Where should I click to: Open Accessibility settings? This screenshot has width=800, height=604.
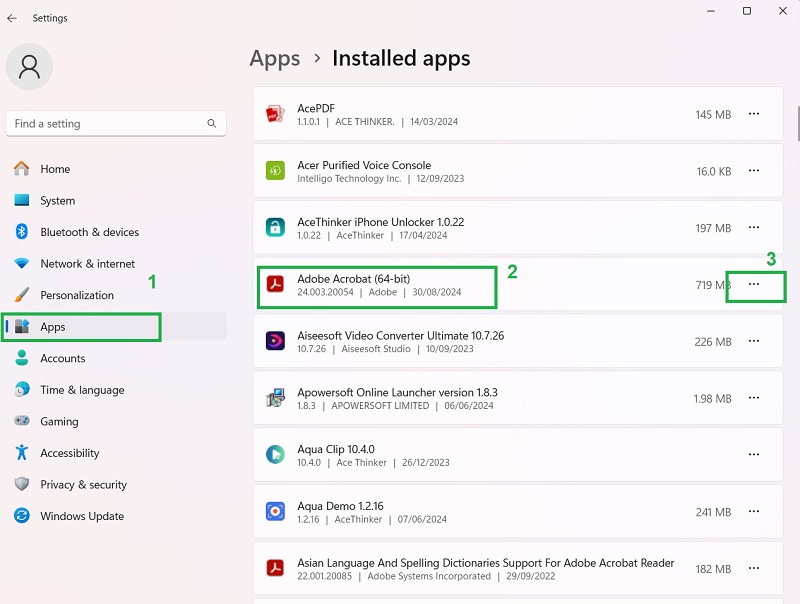[116, 453]
